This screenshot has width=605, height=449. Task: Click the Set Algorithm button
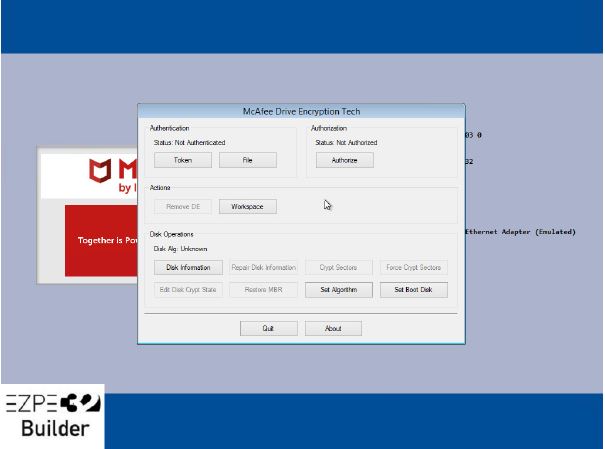pos(338,290)
